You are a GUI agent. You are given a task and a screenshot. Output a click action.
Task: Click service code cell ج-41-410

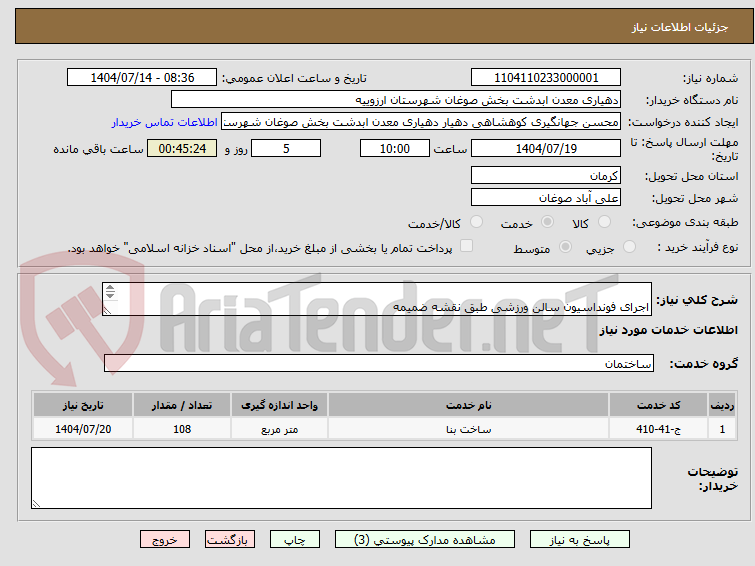(x=658, y=429)
